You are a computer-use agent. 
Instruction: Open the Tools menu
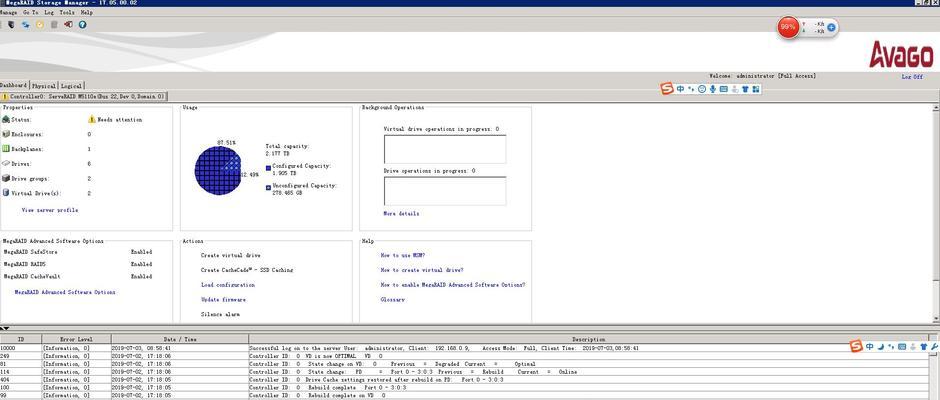tap(67, 12)
